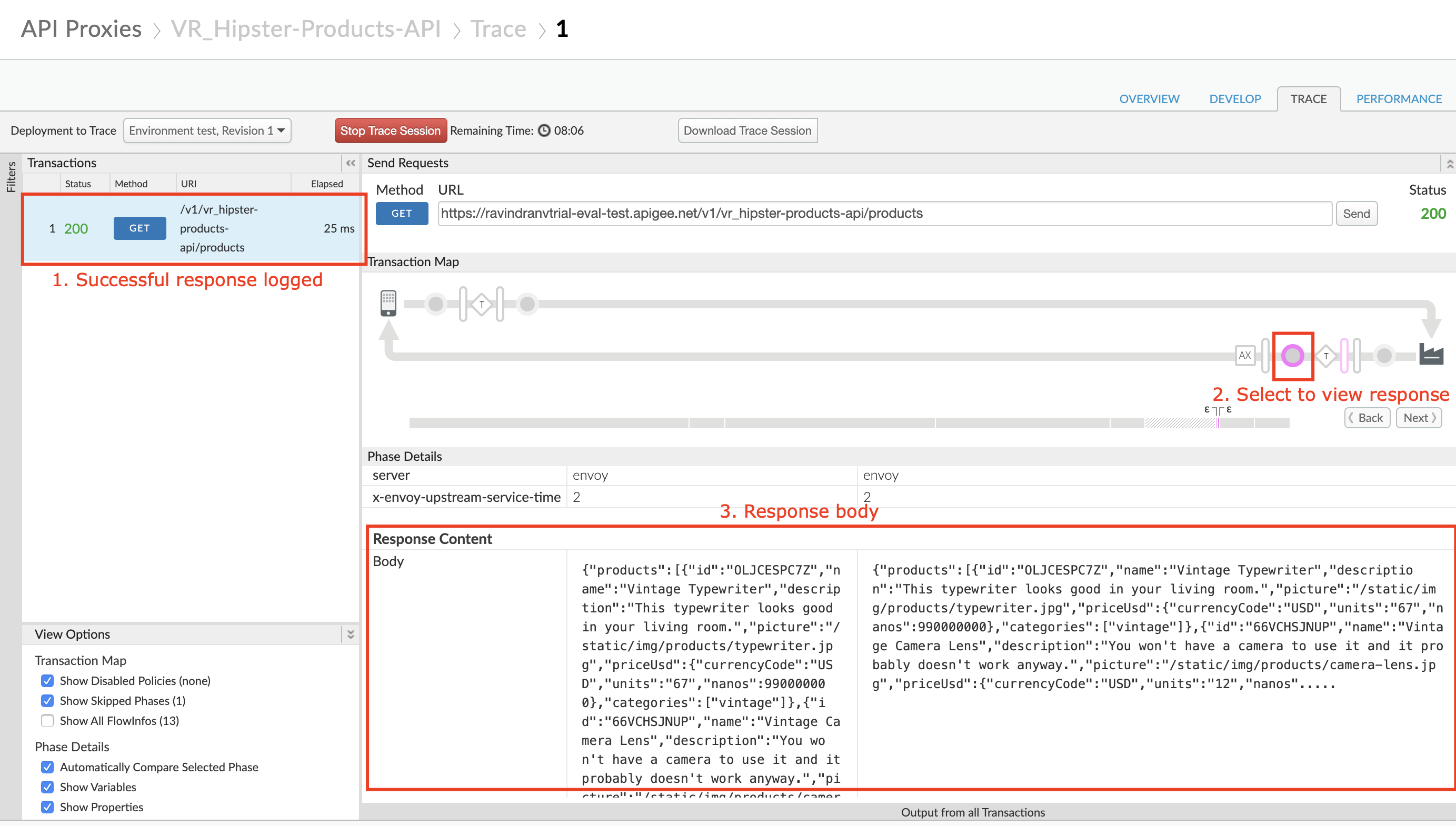Image resolution: width=1456 pixels, height=826 pixels.
Task: Click the green 200 status in Send Requests
Action: pos(1433,214)
